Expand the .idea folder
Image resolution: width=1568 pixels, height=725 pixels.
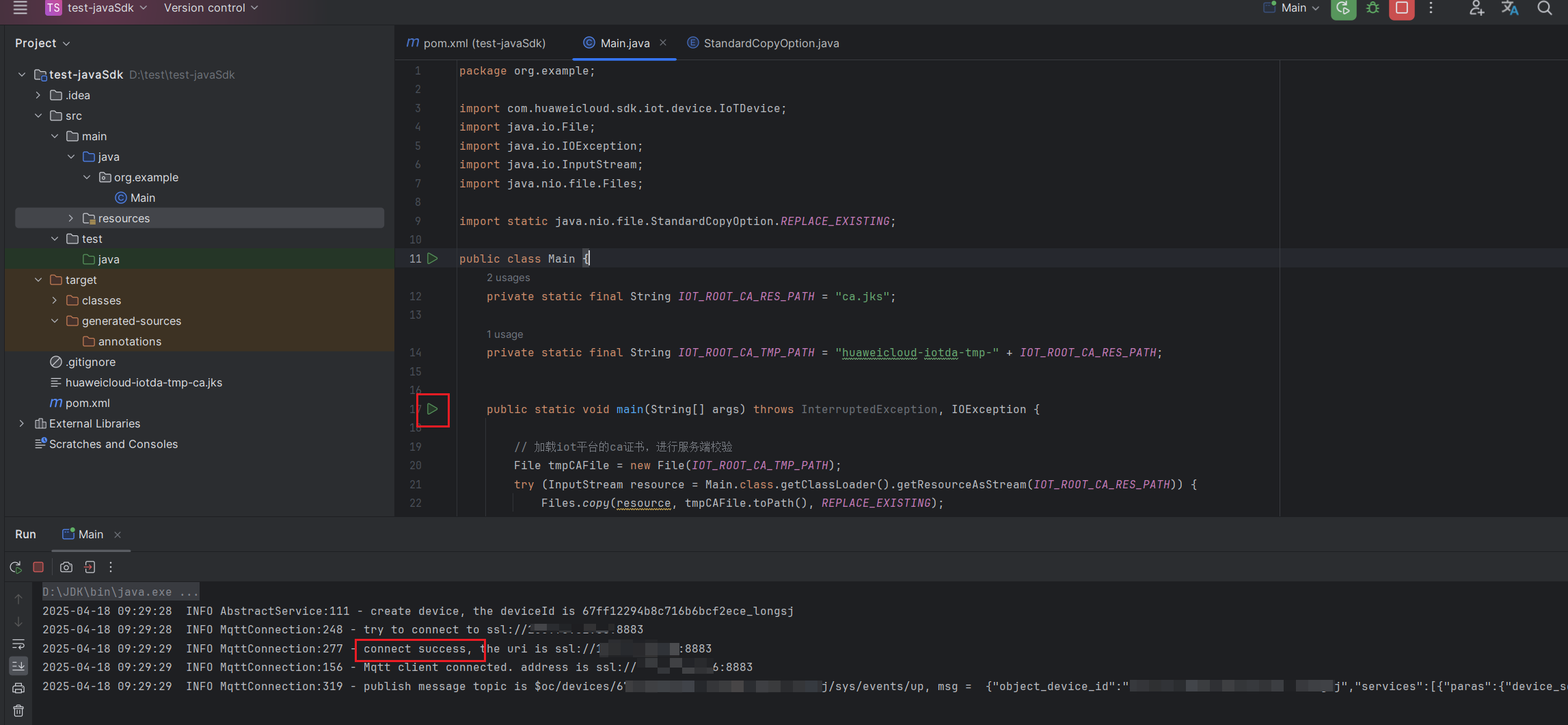coord(38,95)
